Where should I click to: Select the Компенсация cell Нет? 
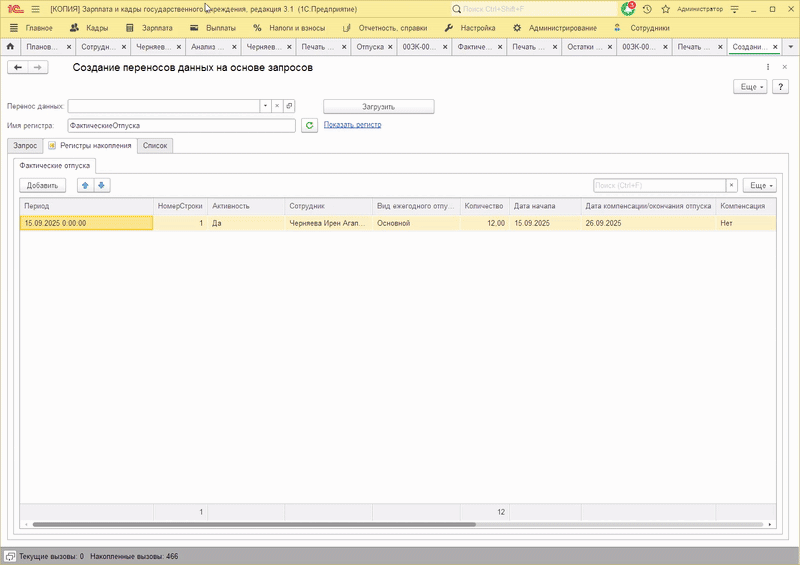pyautogui.click(x=746, y=223)
